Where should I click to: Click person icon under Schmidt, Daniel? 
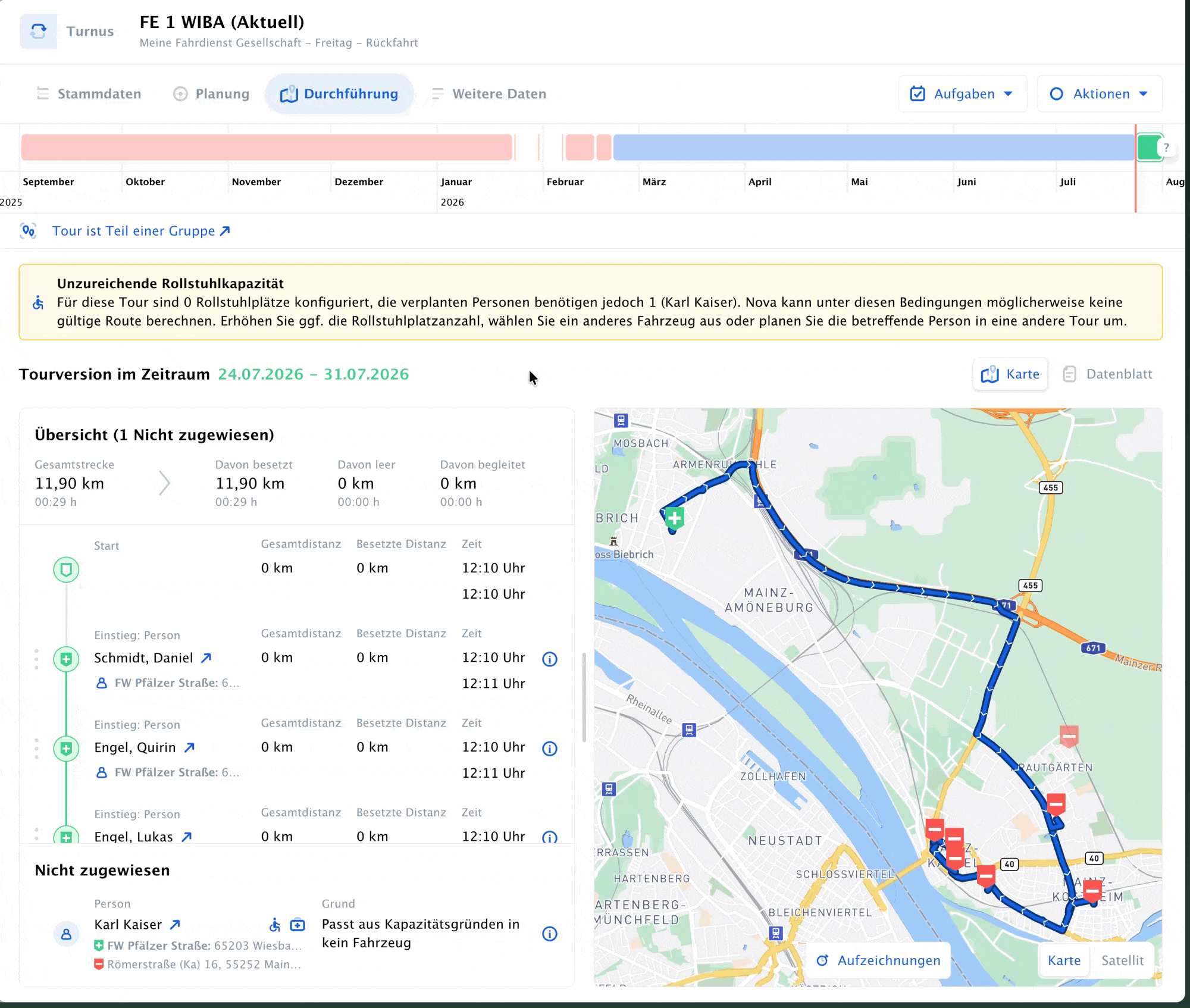[x=102, y=683]
